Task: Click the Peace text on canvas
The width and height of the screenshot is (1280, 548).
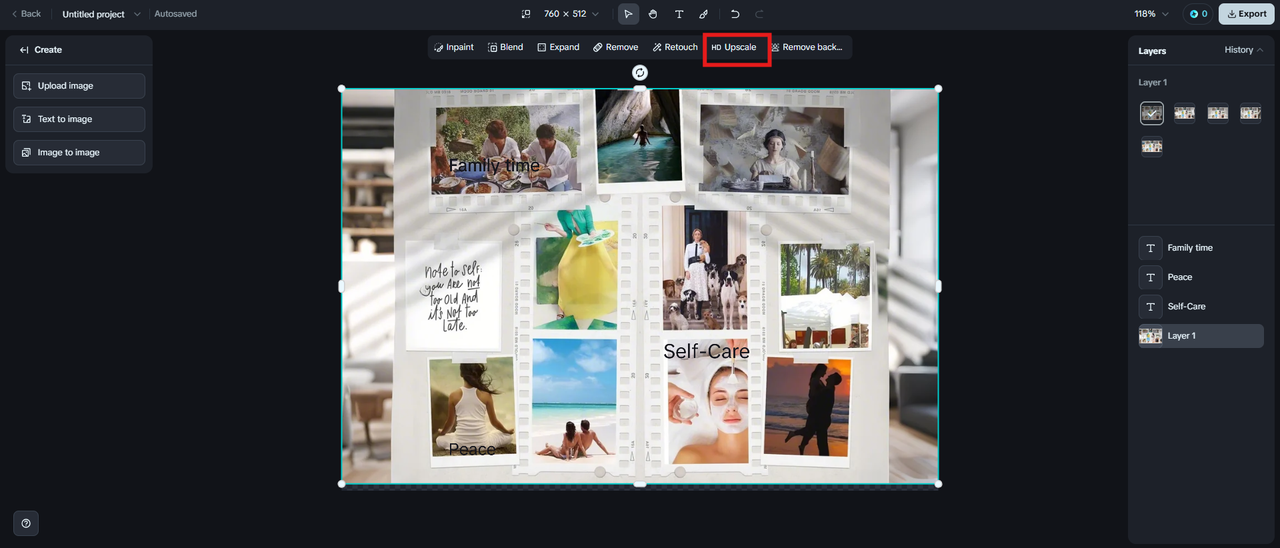Action: click(x=472, y=449)
